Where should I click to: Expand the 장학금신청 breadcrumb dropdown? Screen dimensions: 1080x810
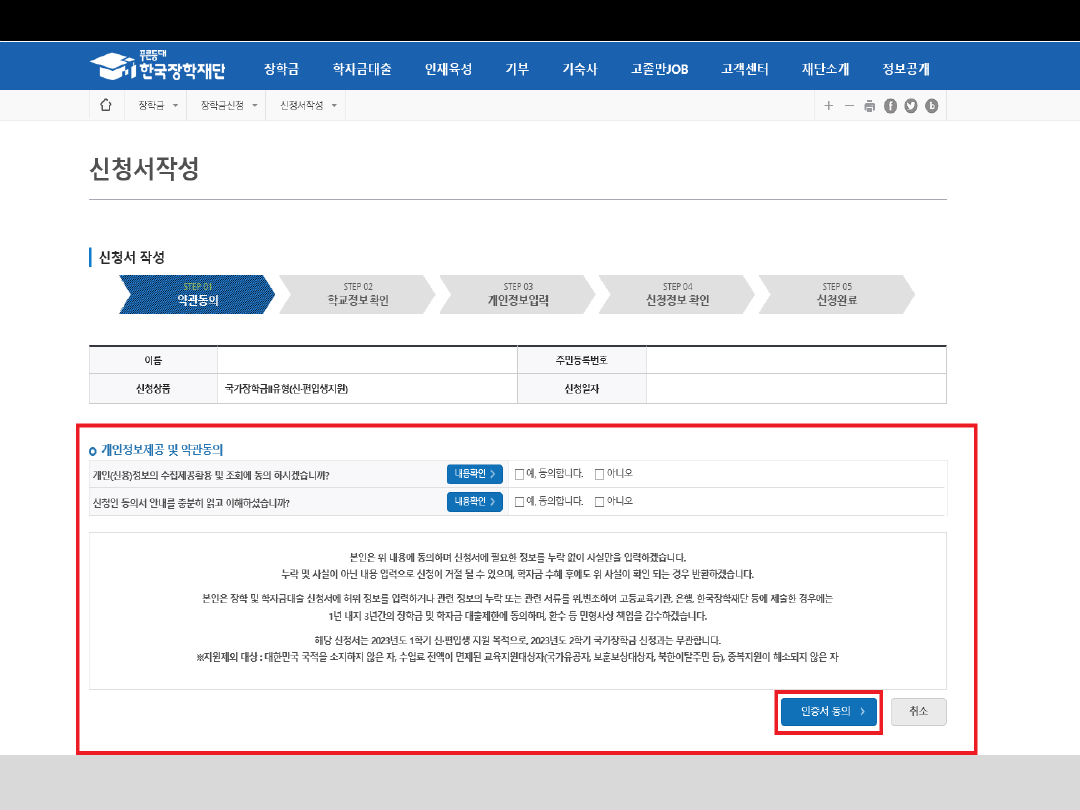click(229, 105)
